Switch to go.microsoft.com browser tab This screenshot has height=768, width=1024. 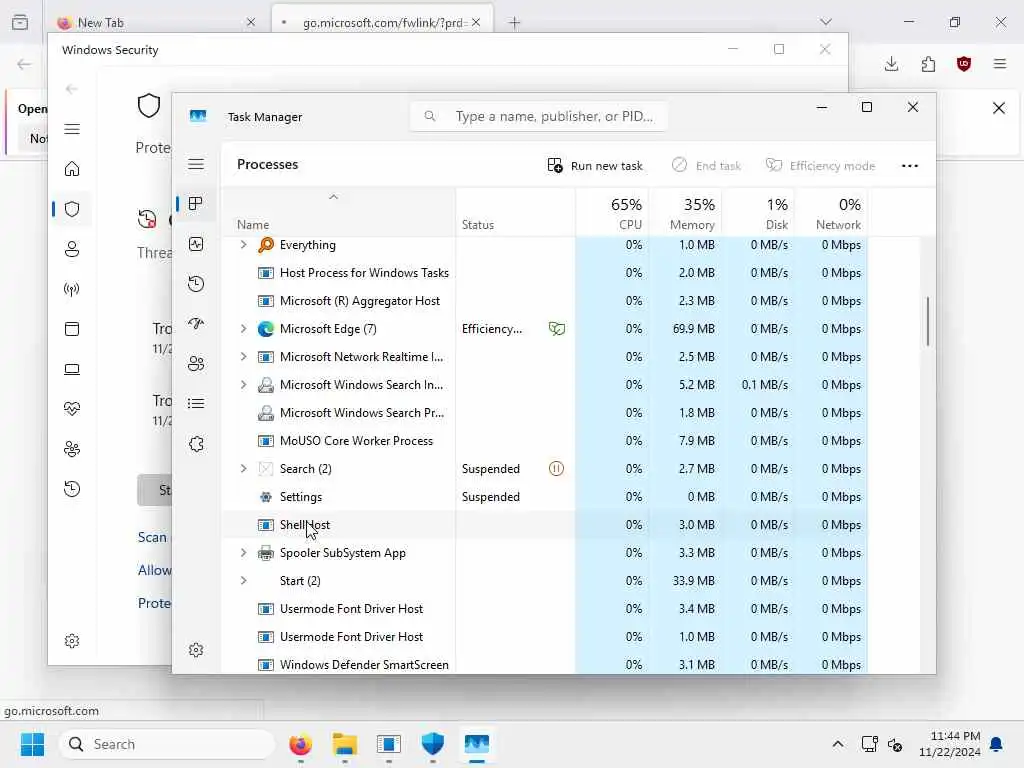tap(382, 22)
